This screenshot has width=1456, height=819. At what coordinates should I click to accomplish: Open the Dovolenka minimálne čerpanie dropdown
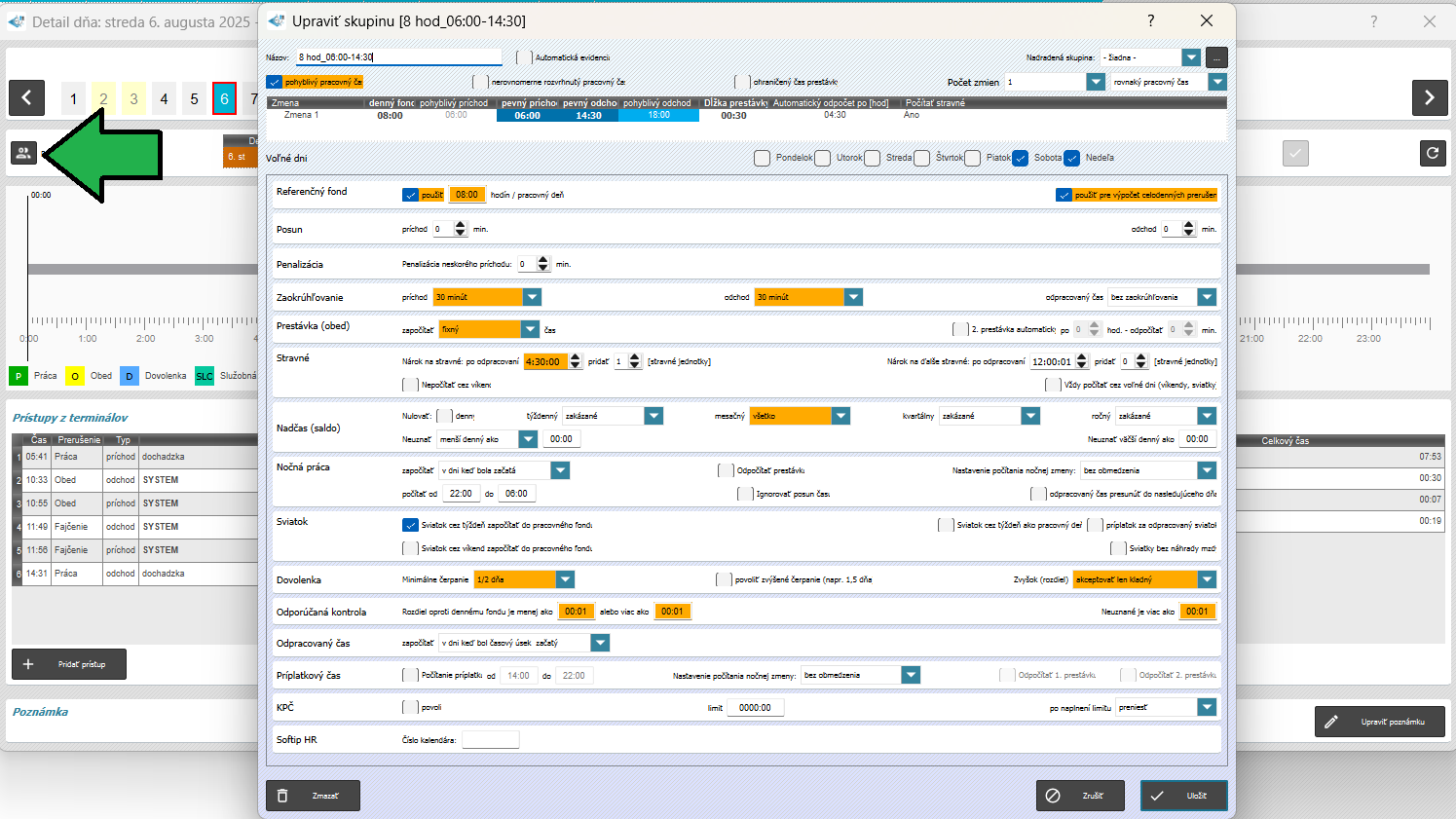click(x=564, y=579)
